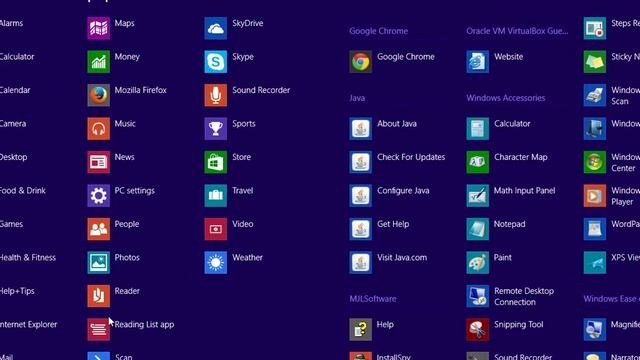Open PC settings gear icon
The image size is (640, 360).
[98, 196]
